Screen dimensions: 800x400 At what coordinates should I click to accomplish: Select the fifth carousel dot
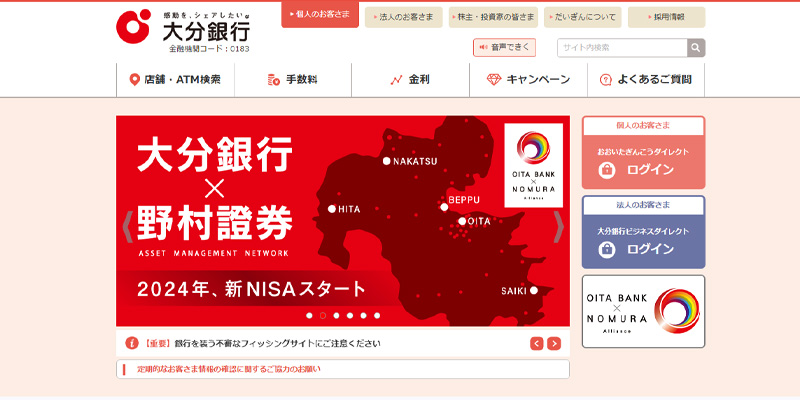[363, 315]
